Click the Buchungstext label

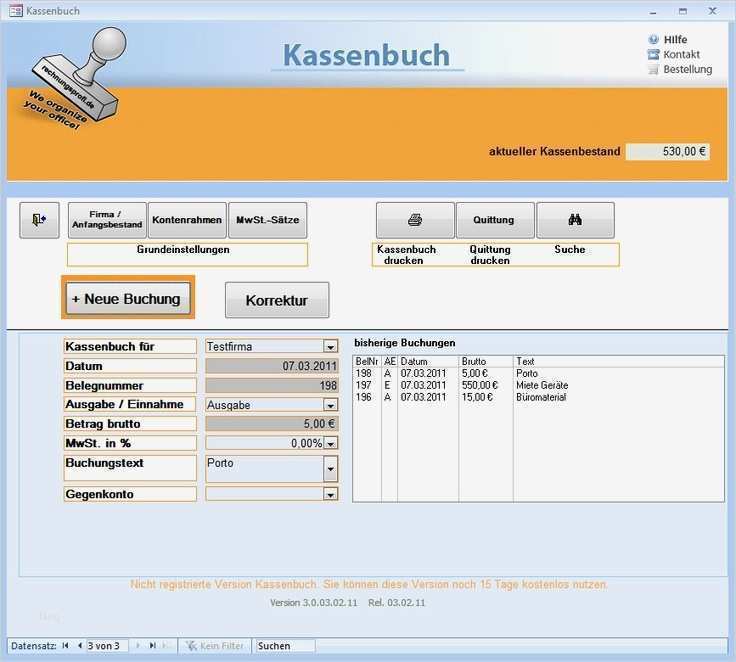click(x=130, y=468)
